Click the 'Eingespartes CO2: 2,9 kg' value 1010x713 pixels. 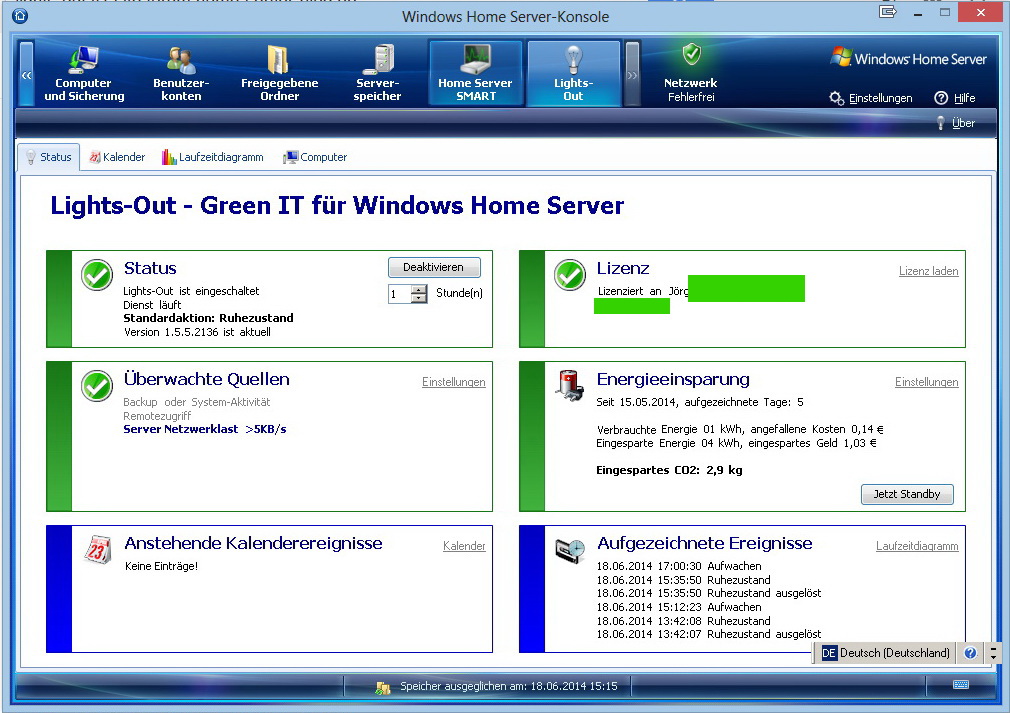tap(669, 470)
